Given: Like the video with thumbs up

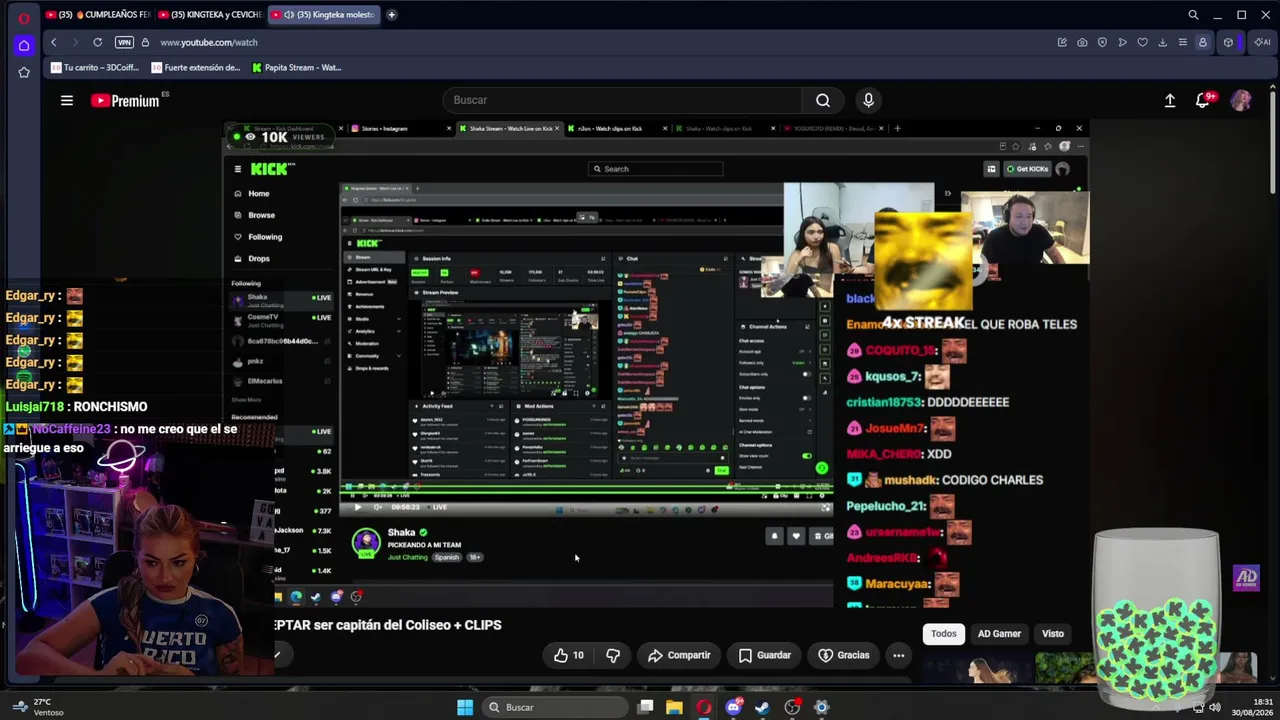Looking at the screenshot, I should pos(569,655).
